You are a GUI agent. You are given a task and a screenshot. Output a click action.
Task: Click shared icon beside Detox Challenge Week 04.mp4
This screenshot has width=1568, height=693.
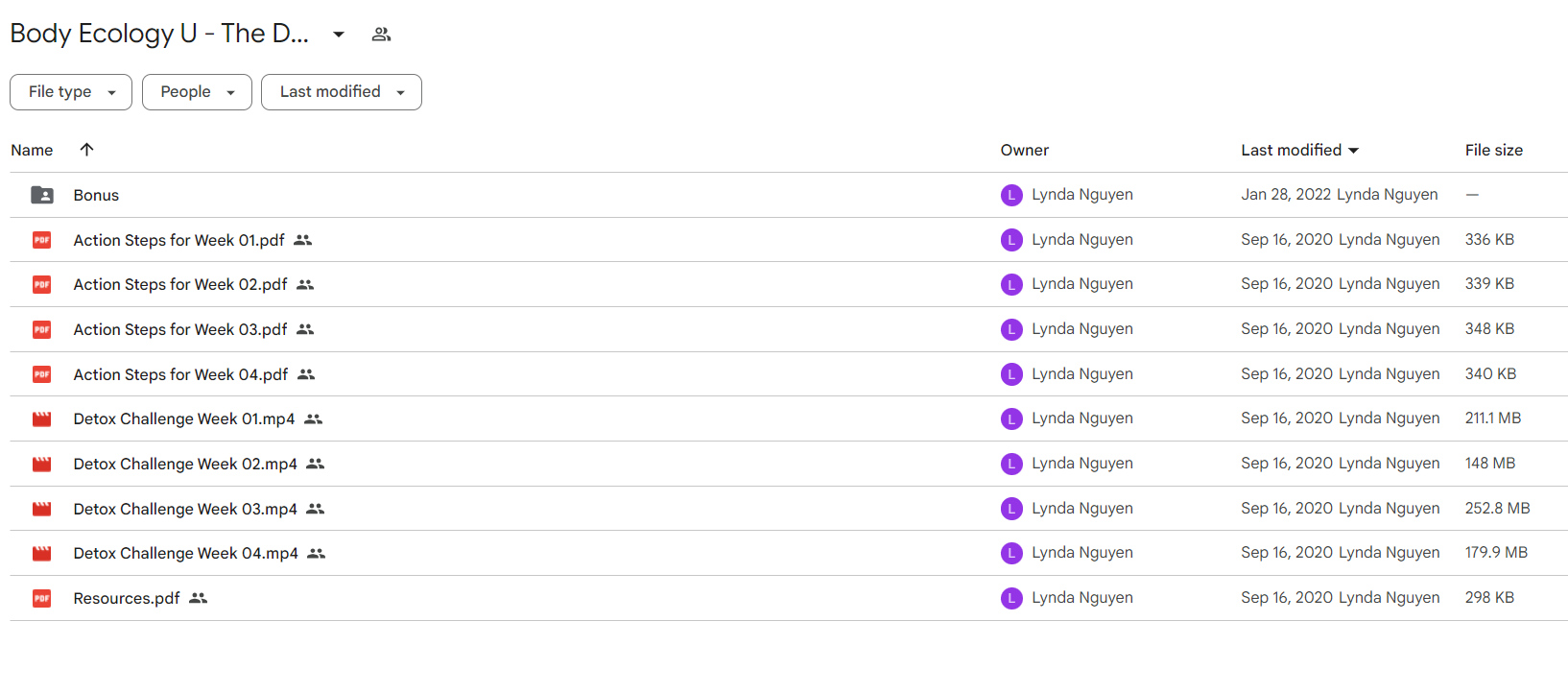(317, 553)
